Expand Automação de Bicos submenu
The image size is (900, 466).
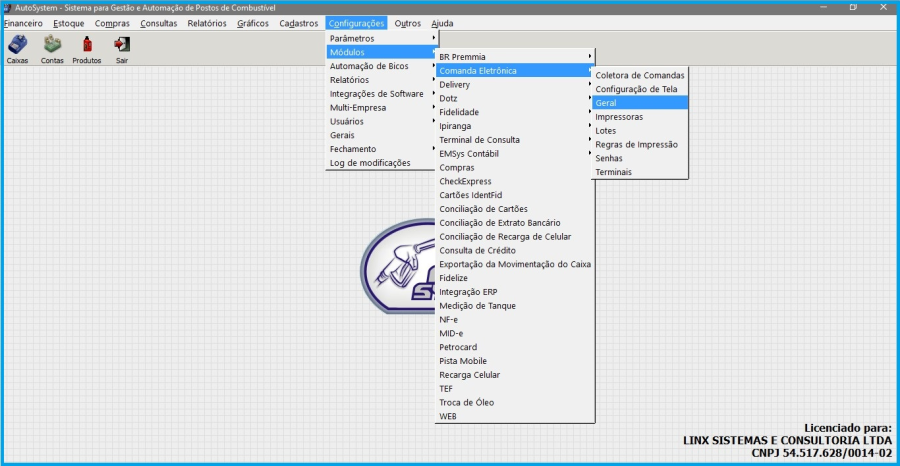(x=382, y=66)
